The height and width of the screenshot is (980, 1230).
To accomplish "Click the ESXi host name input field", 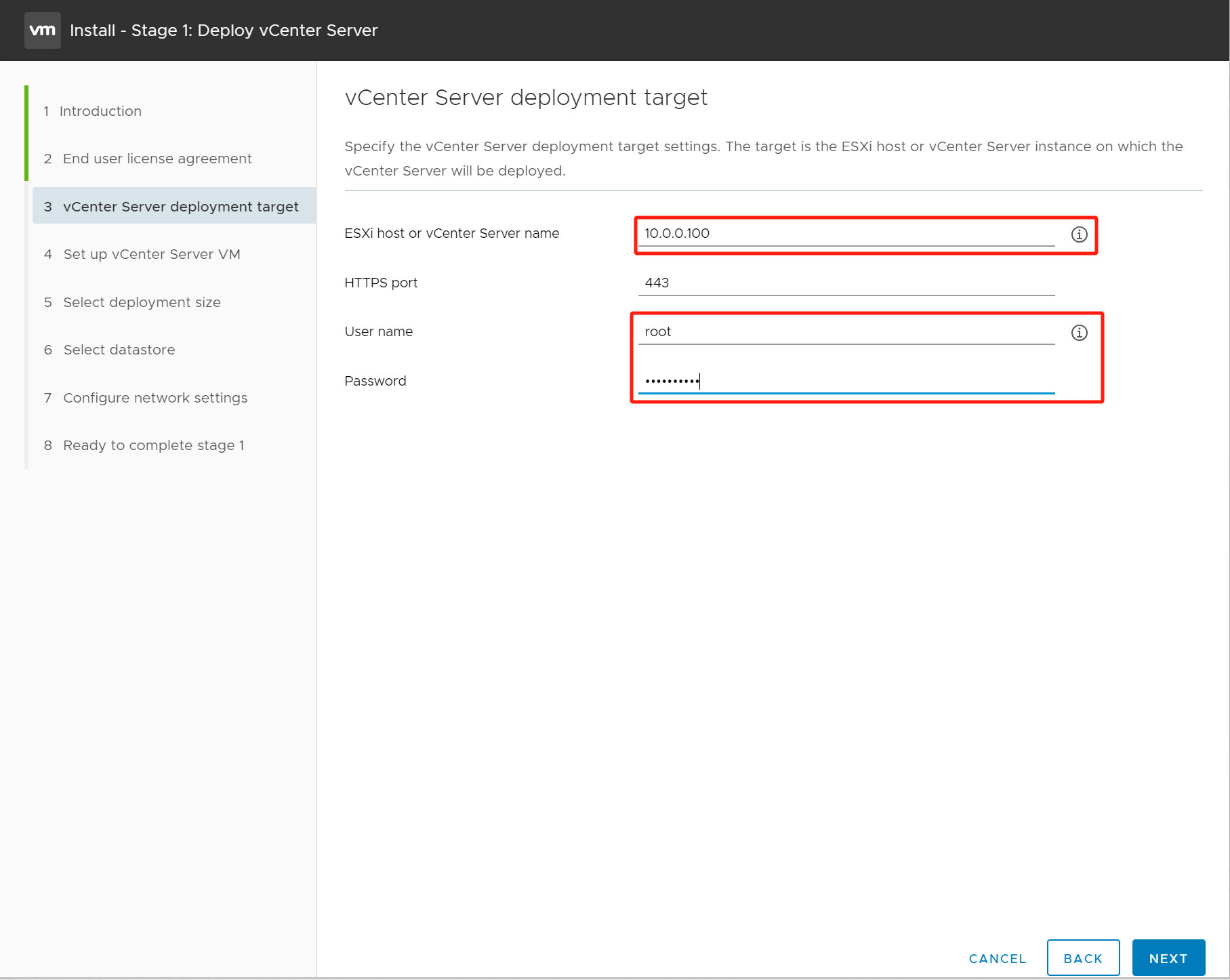I will point(845,234).
